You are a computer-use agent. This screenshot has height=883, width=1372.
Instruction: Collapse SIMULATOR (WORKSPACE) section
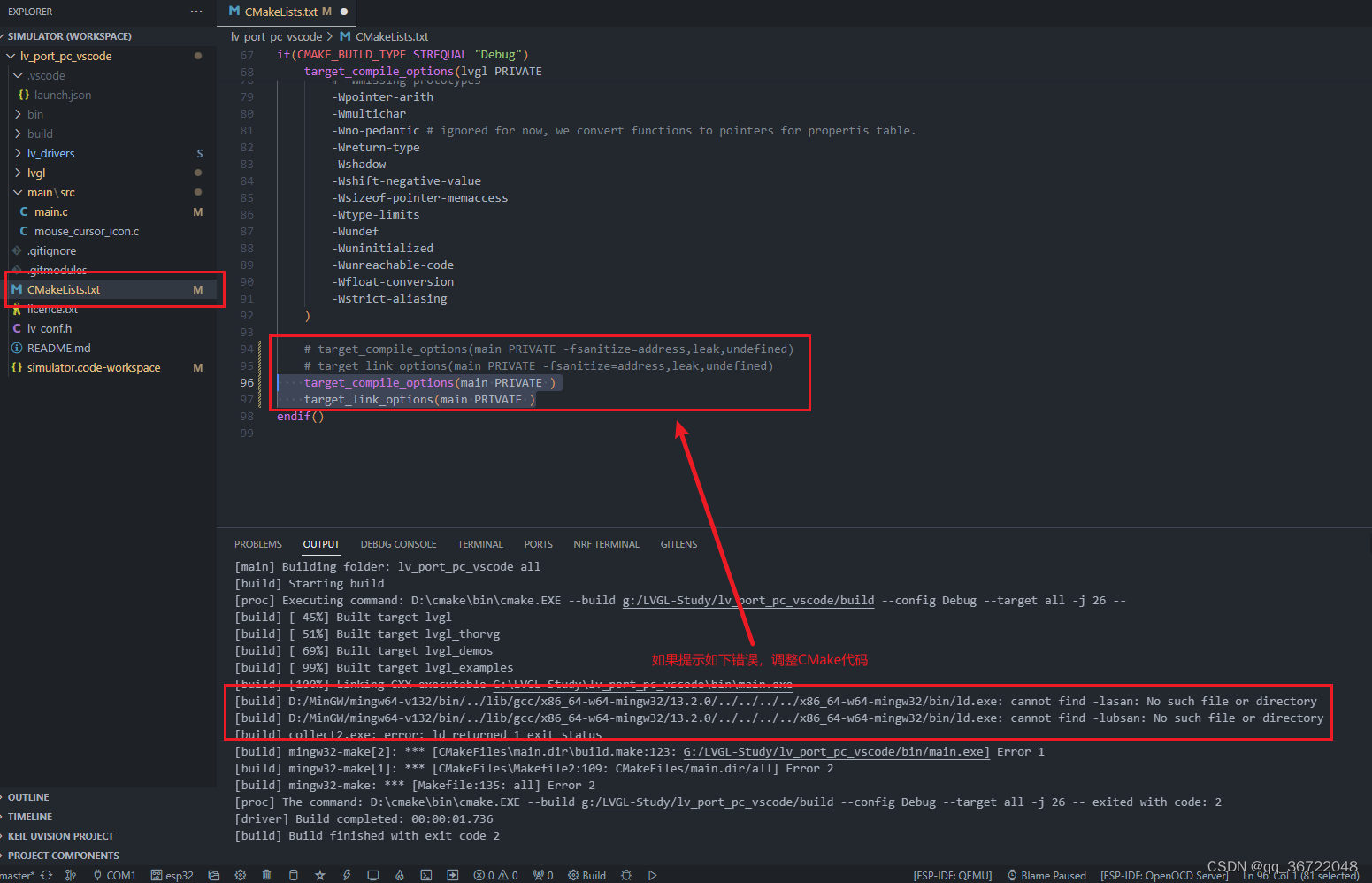coord(69,36)
